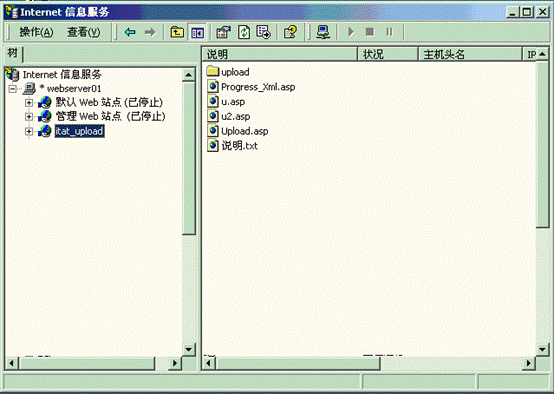
Task: Pause the selected site with pause button
Action: click(x=389, y=33)
